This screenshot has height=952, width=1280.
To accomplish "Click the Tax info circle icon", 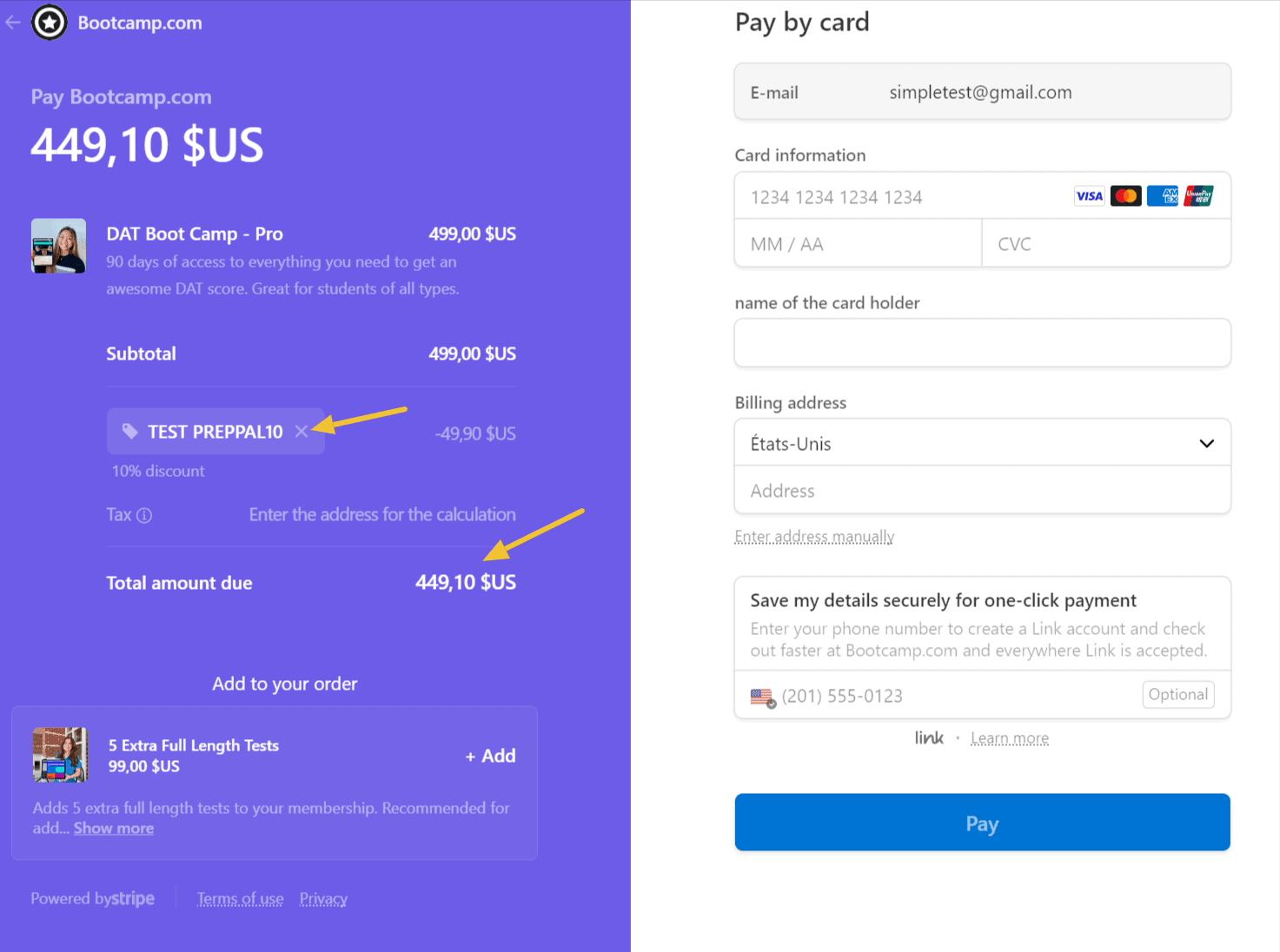I will point(144,515).
